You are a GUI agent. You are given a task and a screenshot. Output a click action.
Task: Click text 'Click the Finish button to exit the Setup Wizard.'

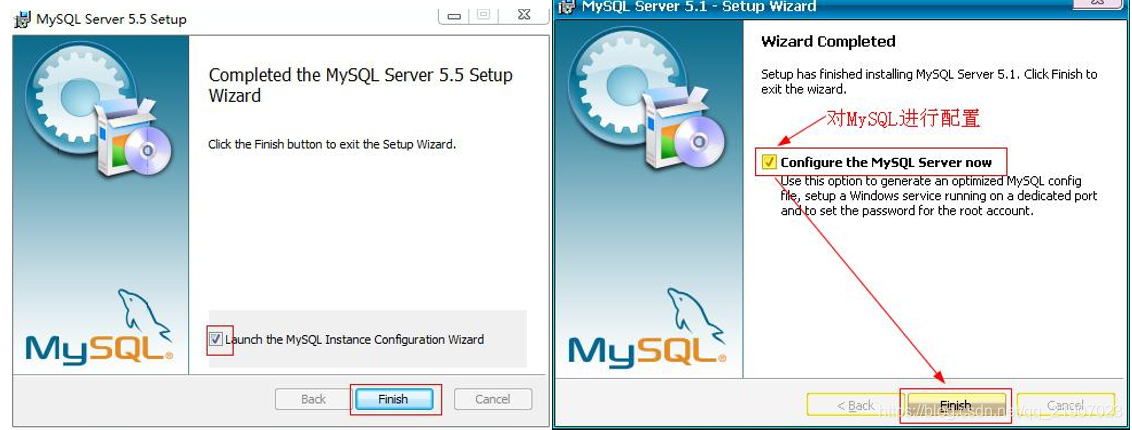point(332,144)
